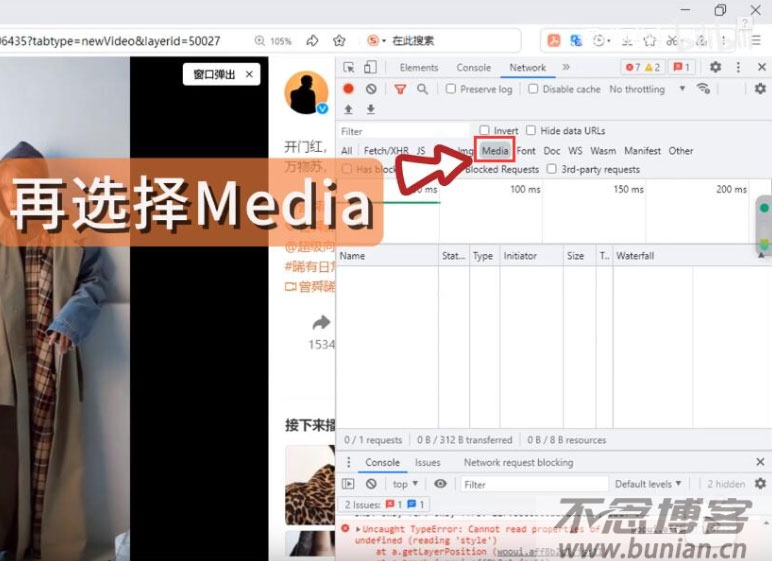
Task: Clear the network log
Action: (x=371, y=89)
